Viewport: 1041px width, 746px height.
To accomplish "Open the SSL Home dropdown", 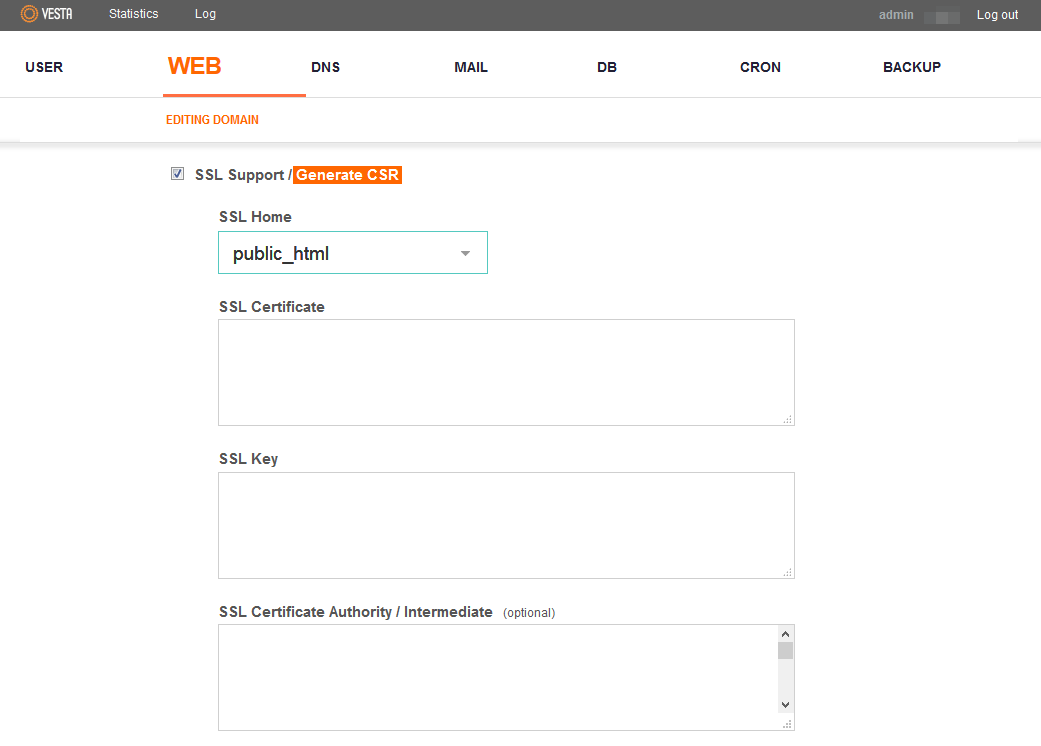I will coord(352,253).
